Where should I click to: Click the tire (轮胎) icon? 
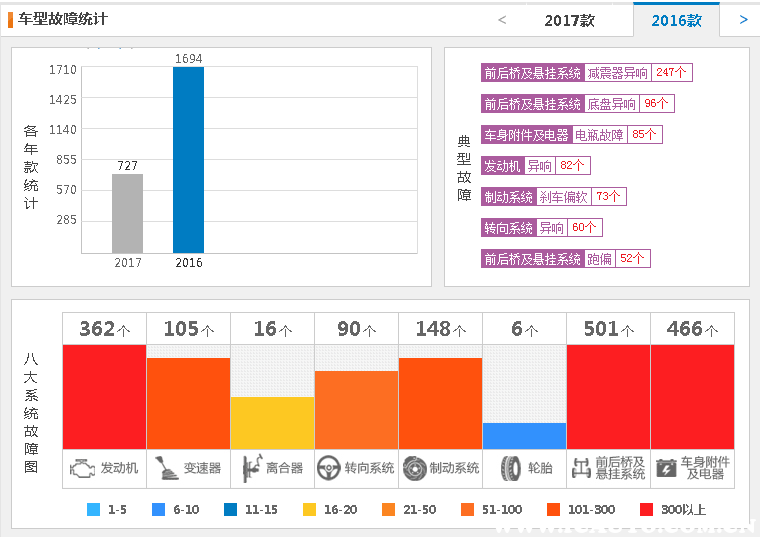tap(511, 468)
